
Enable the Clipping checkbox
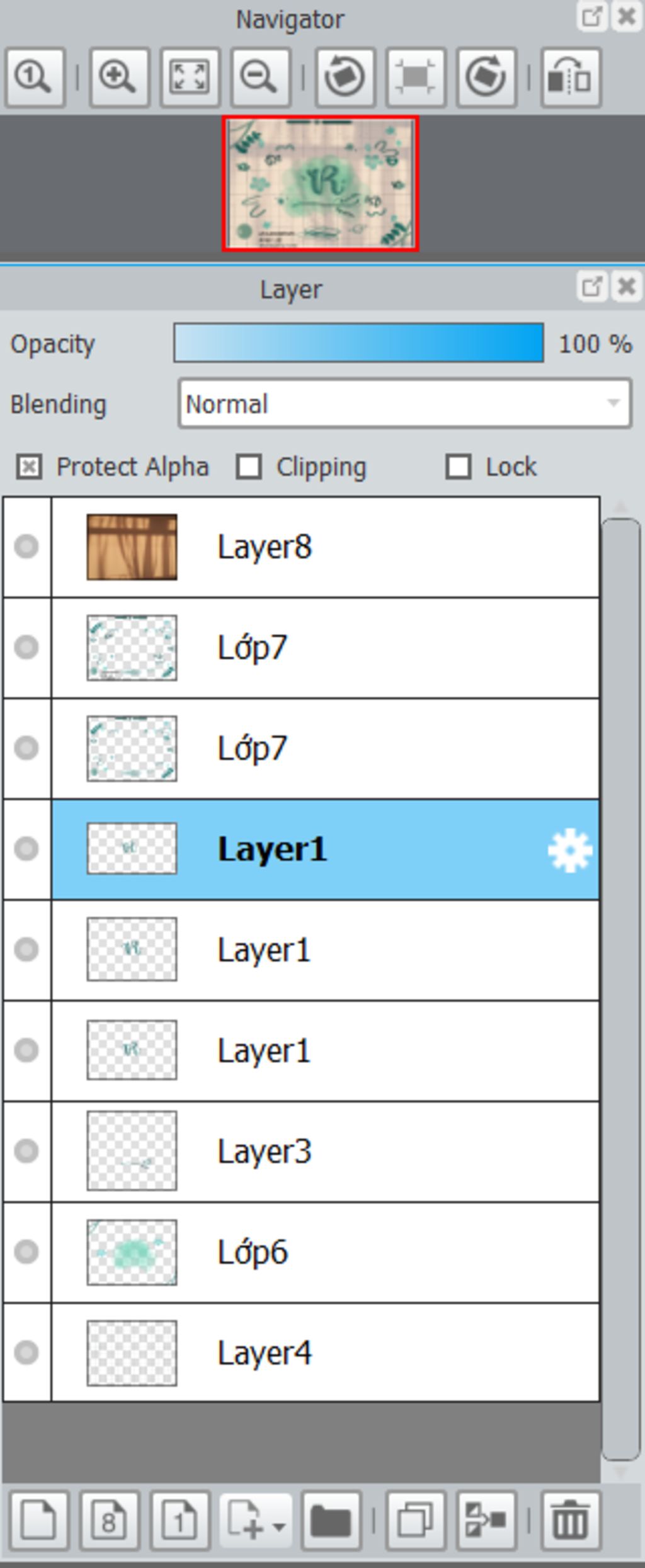(249, 467)
